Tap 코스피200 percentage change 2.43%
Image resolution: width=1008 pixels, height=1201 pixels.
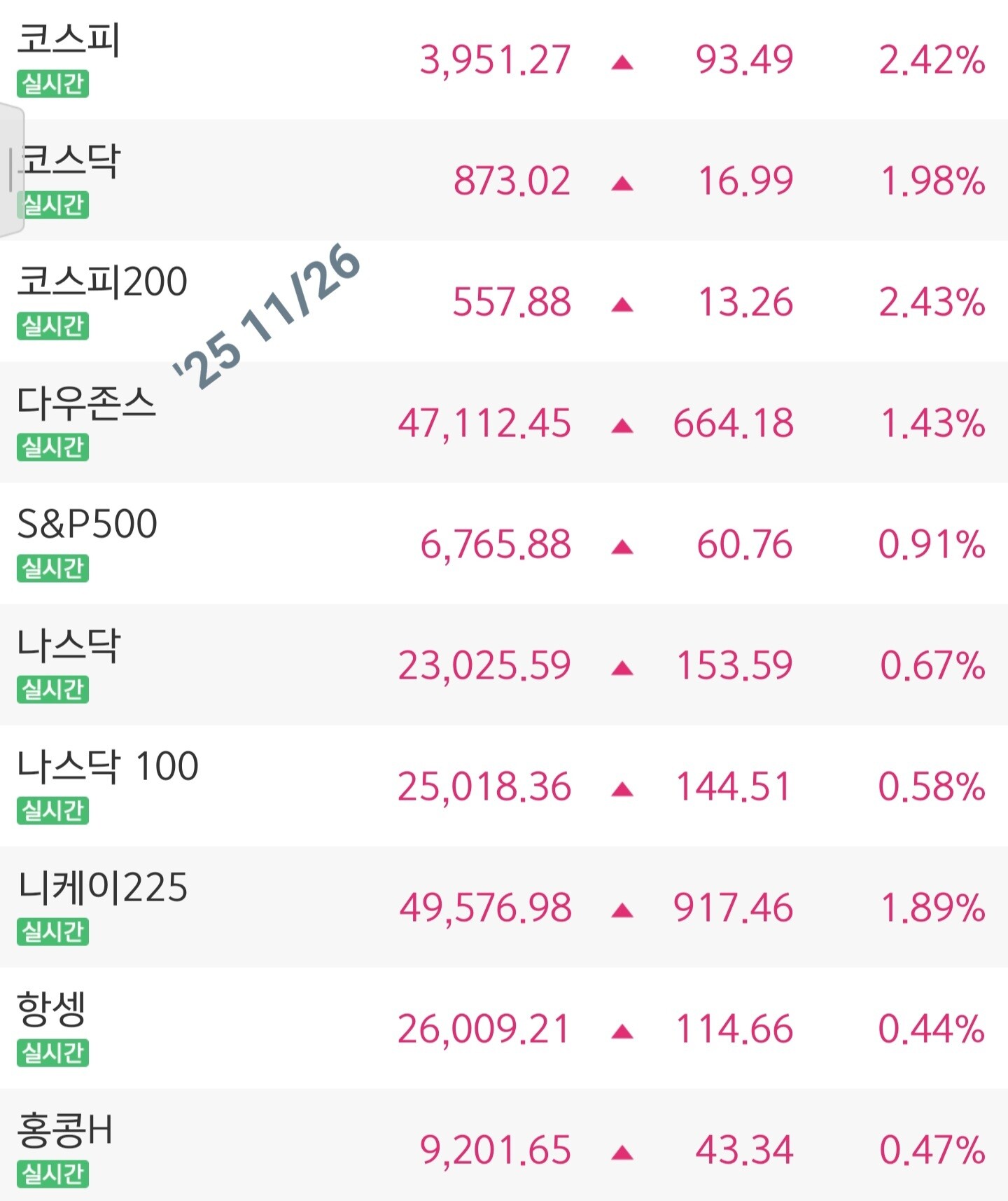932,303
